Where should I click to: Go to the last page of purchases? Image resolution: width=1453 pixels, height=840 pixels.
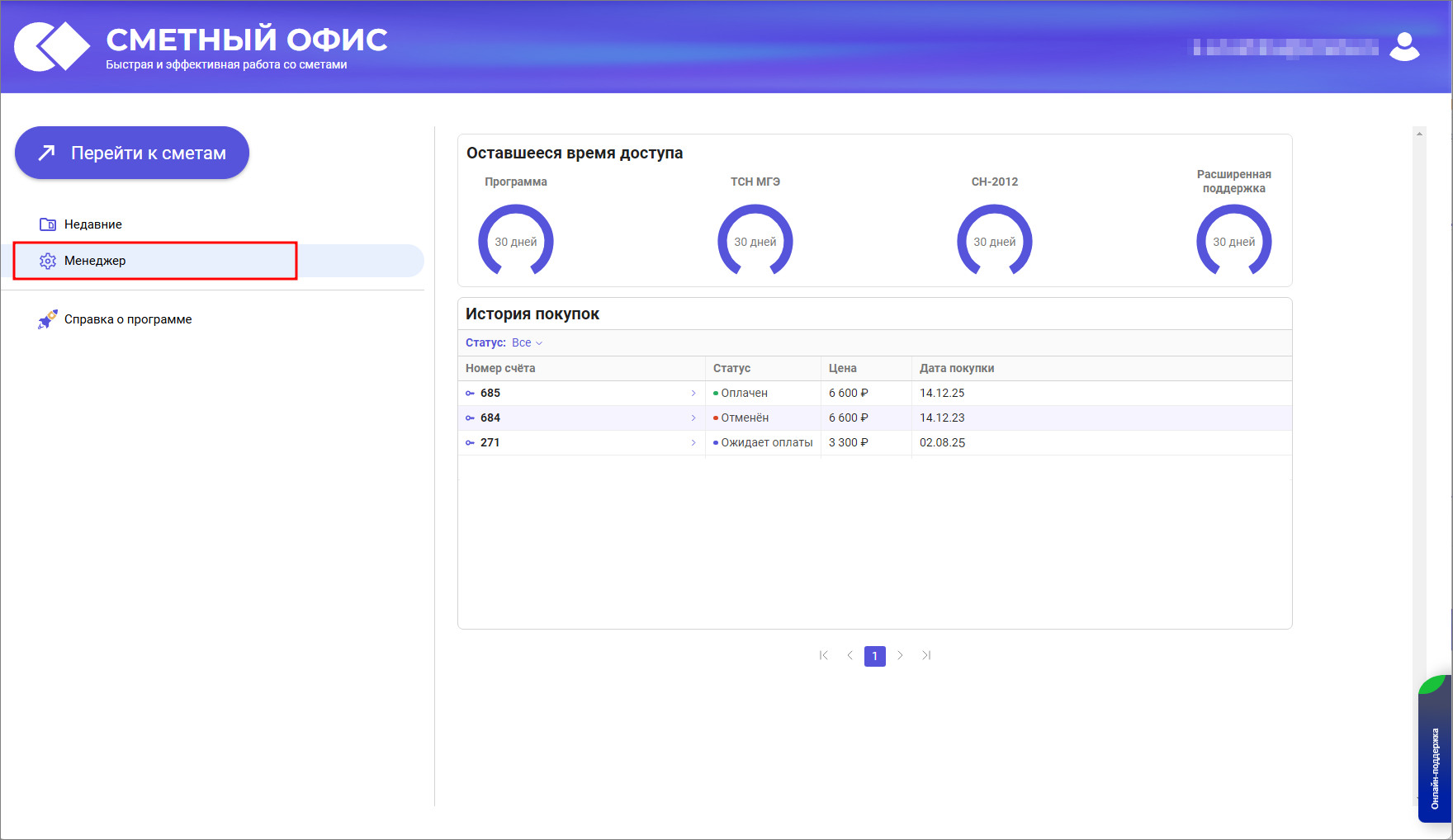click(926, 655)
